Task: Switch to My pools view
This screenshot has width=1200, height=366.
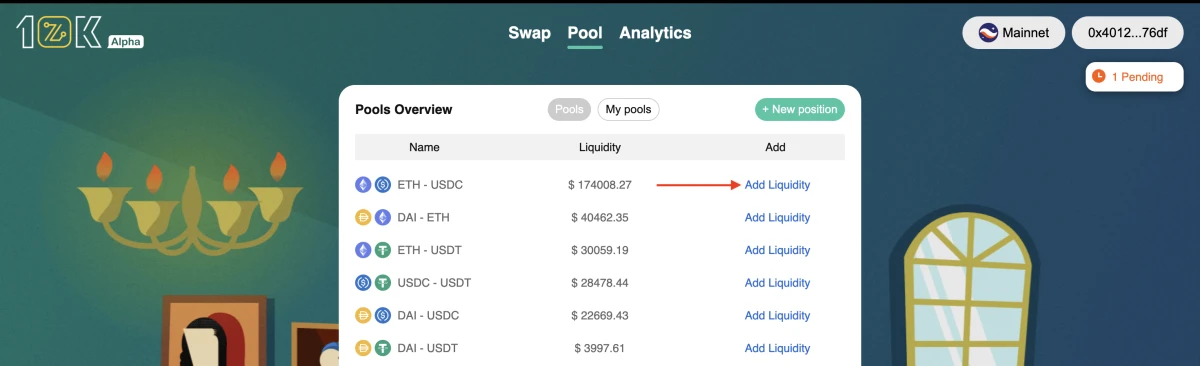Action: (628, 109)
